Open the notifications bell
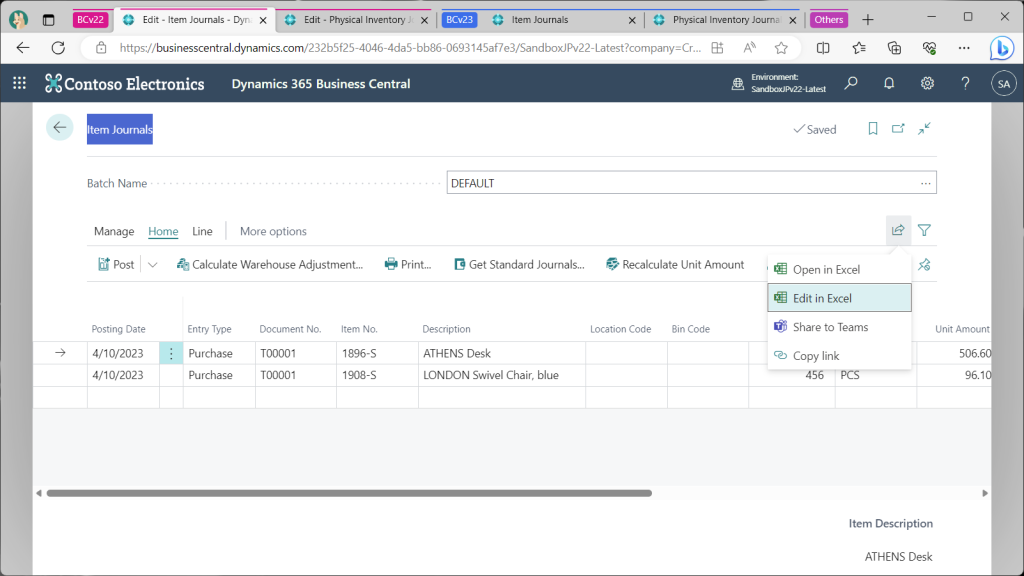The width and height of the screenshot is (1024, 576). point(889,84)
